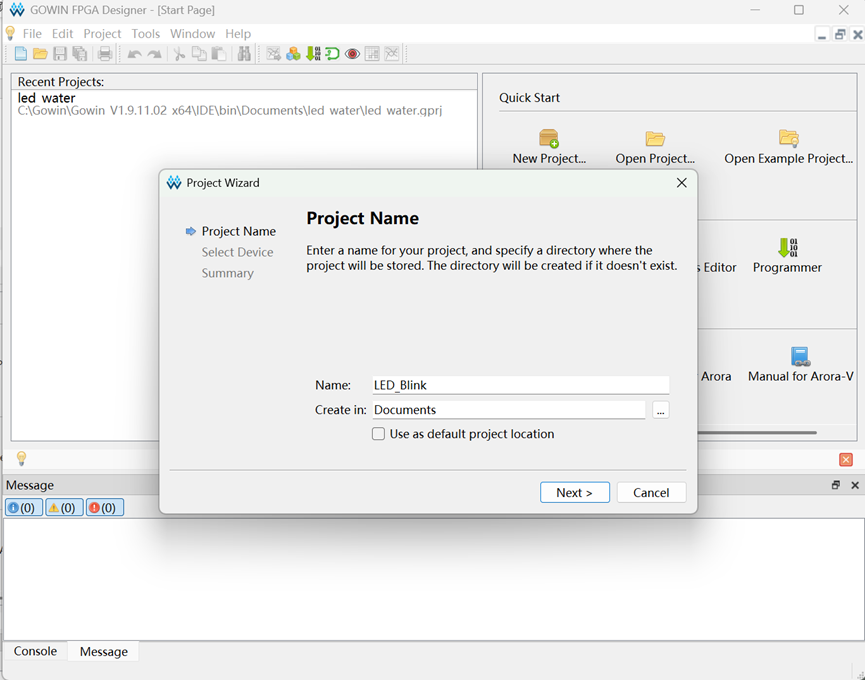Launch Programmer from the Quick Start panel
This screenshot has height=680, width=865.
point(787,256)
